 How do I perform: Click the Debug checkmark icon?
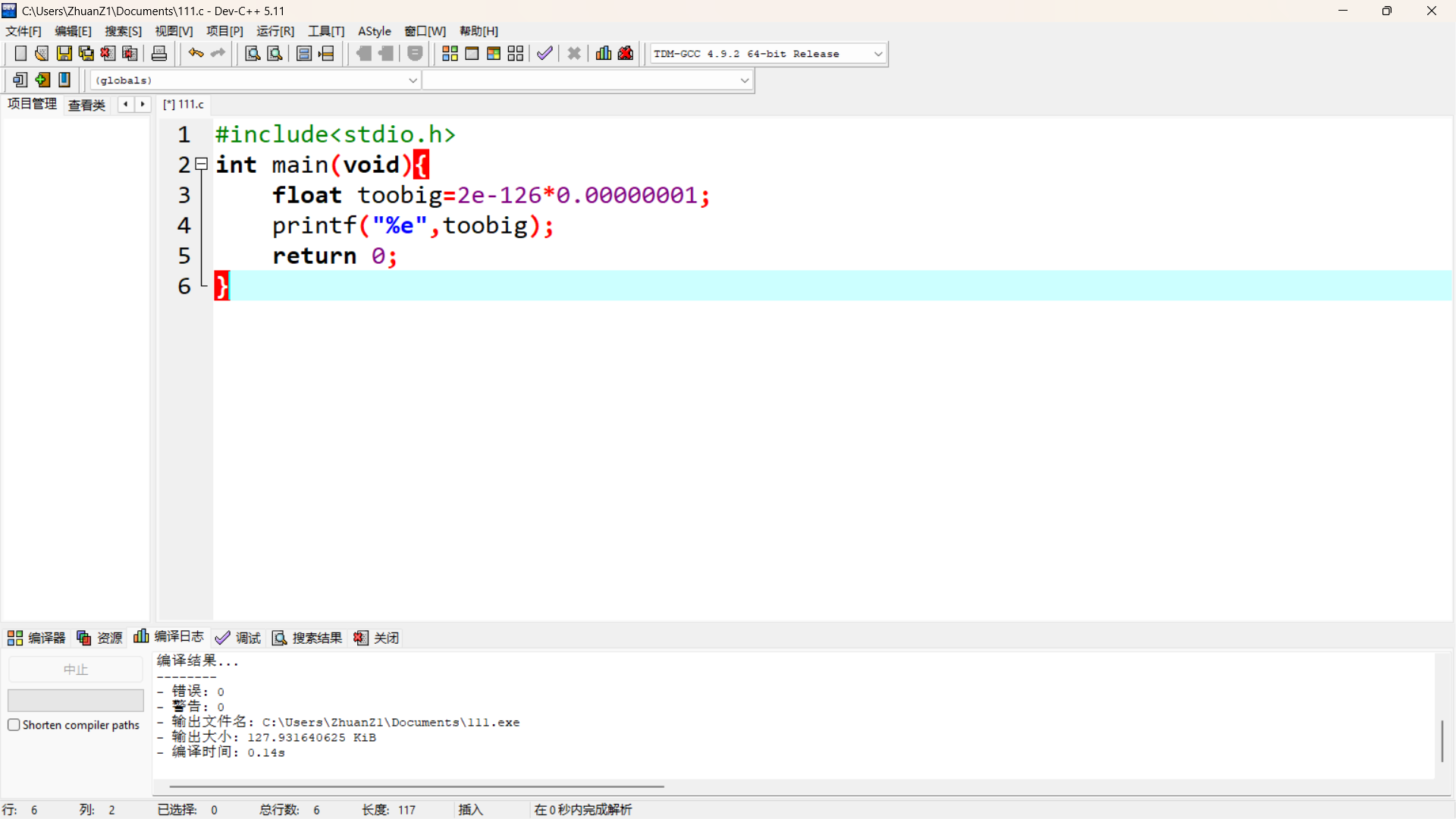[x=544, y=53]
